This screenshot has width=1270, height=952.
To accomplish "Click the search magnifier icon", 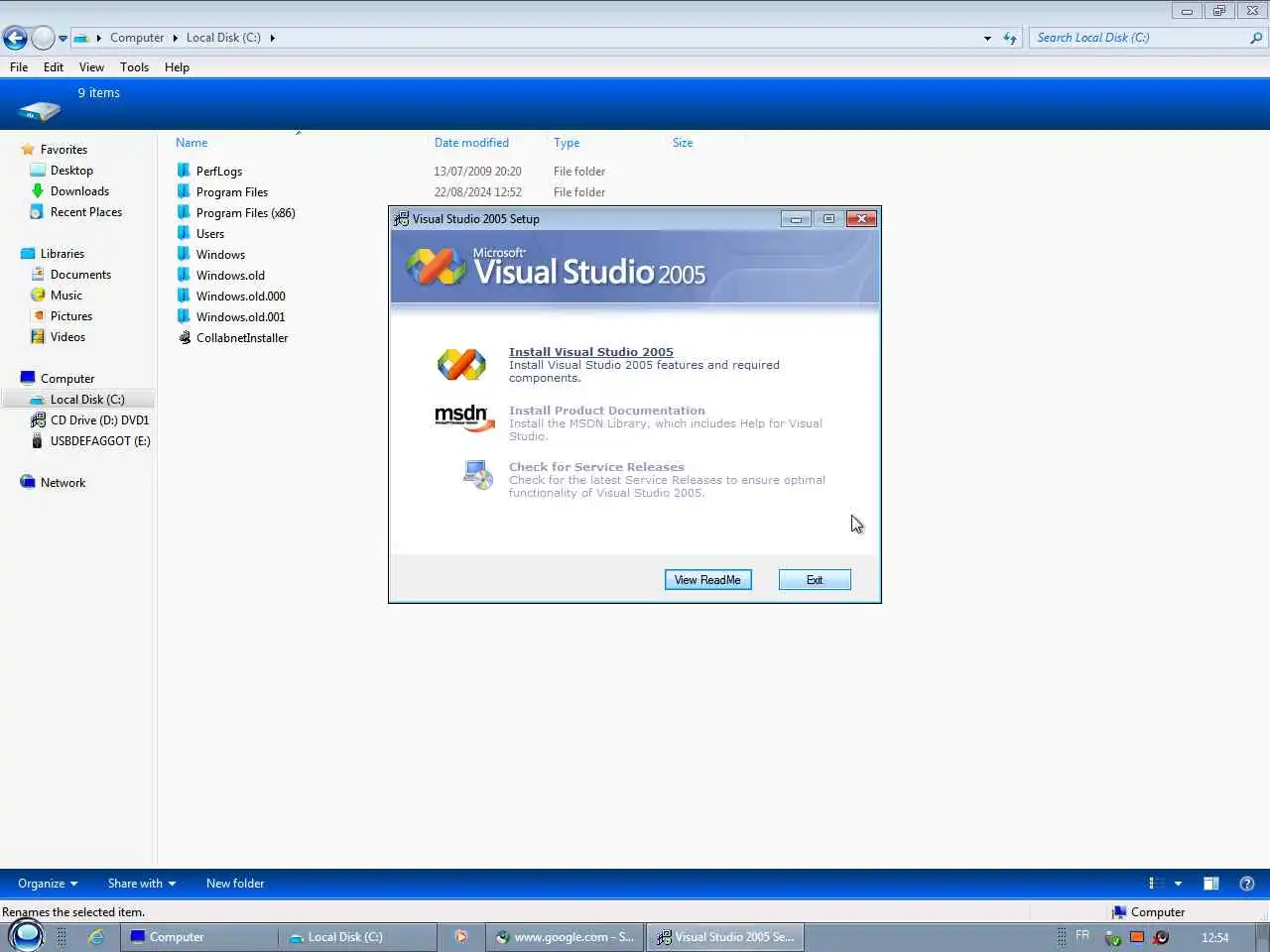I will (1256, 38).
